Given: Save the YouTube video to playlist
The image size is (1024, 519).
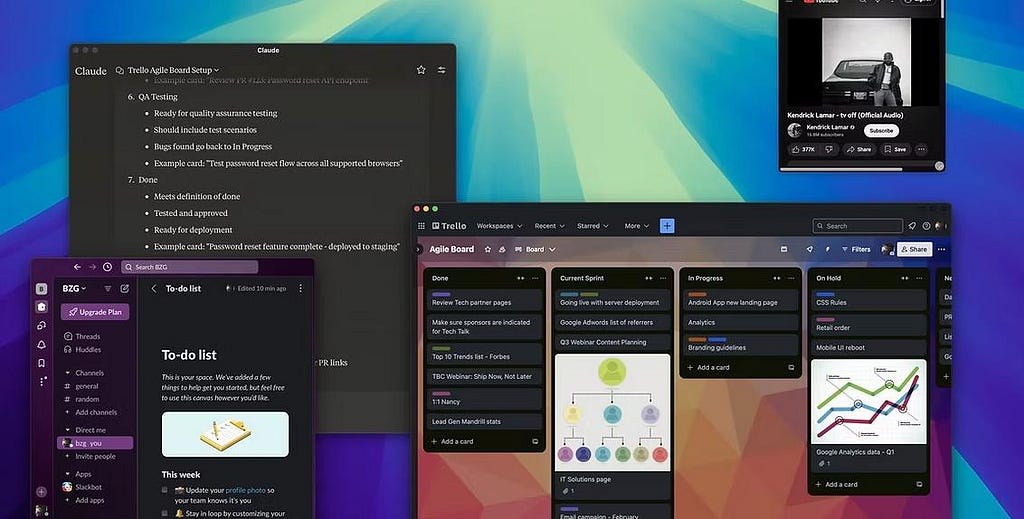Looking at the screenshot, I should [x=895, y=149].
